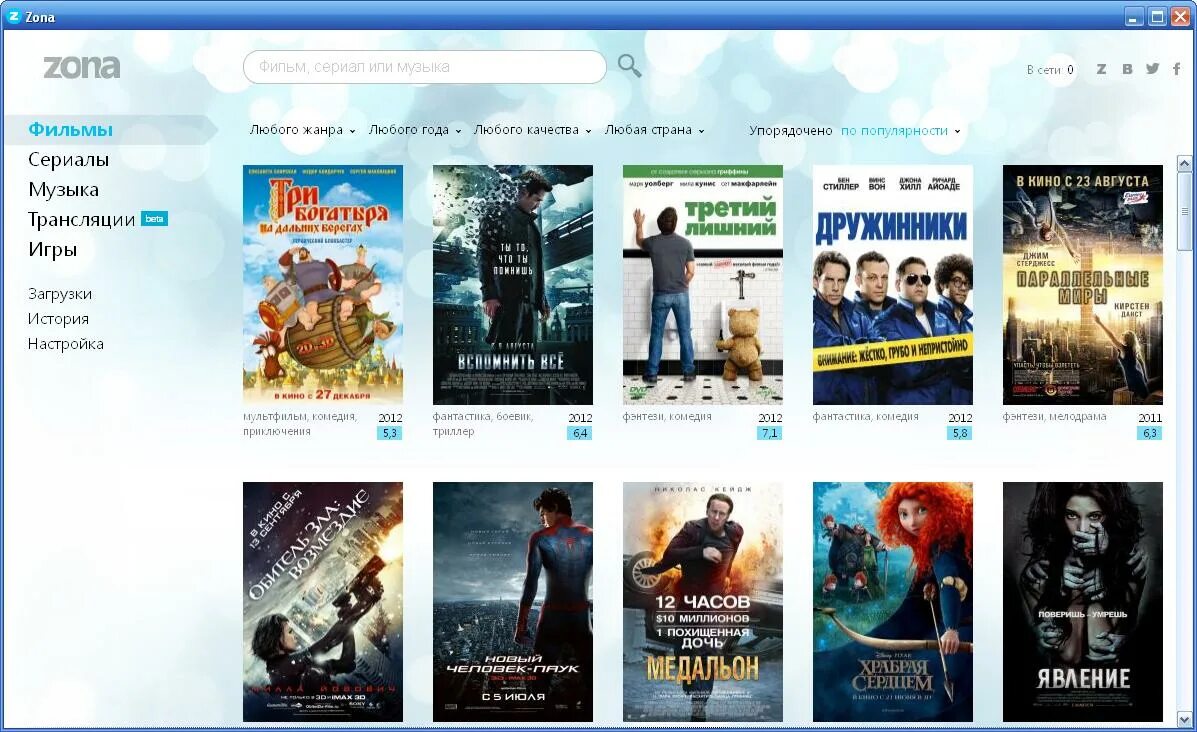Click genre text 'фэнтези, мелодрама'
The image size is (1197, 732).
1054,416
